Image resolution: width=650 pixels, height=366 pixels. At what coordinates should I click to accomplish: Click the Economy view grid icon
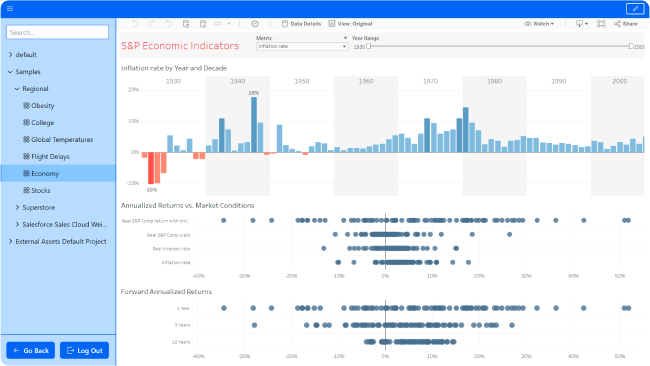pyautogui.click(x=26, y=174)
